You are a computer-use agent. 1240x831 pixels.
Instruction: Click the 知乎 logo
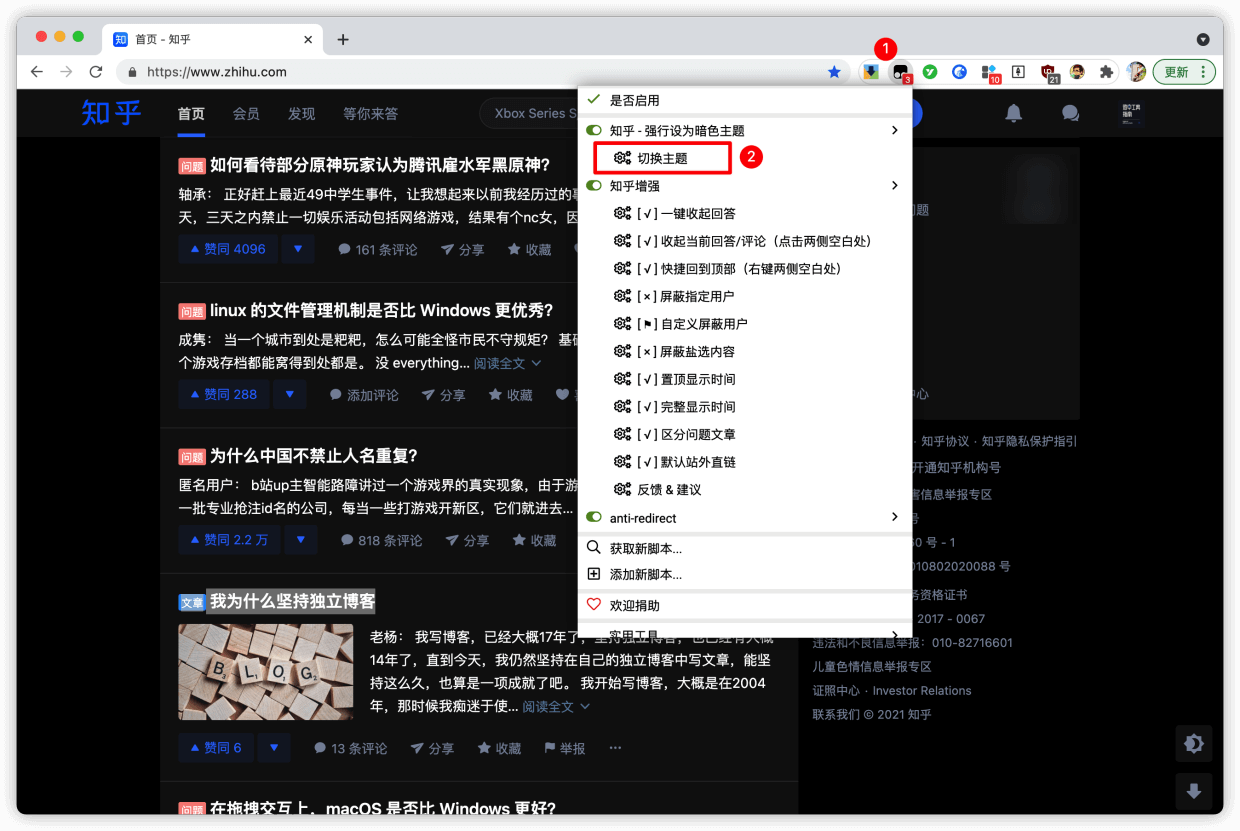tap(111, 113)
